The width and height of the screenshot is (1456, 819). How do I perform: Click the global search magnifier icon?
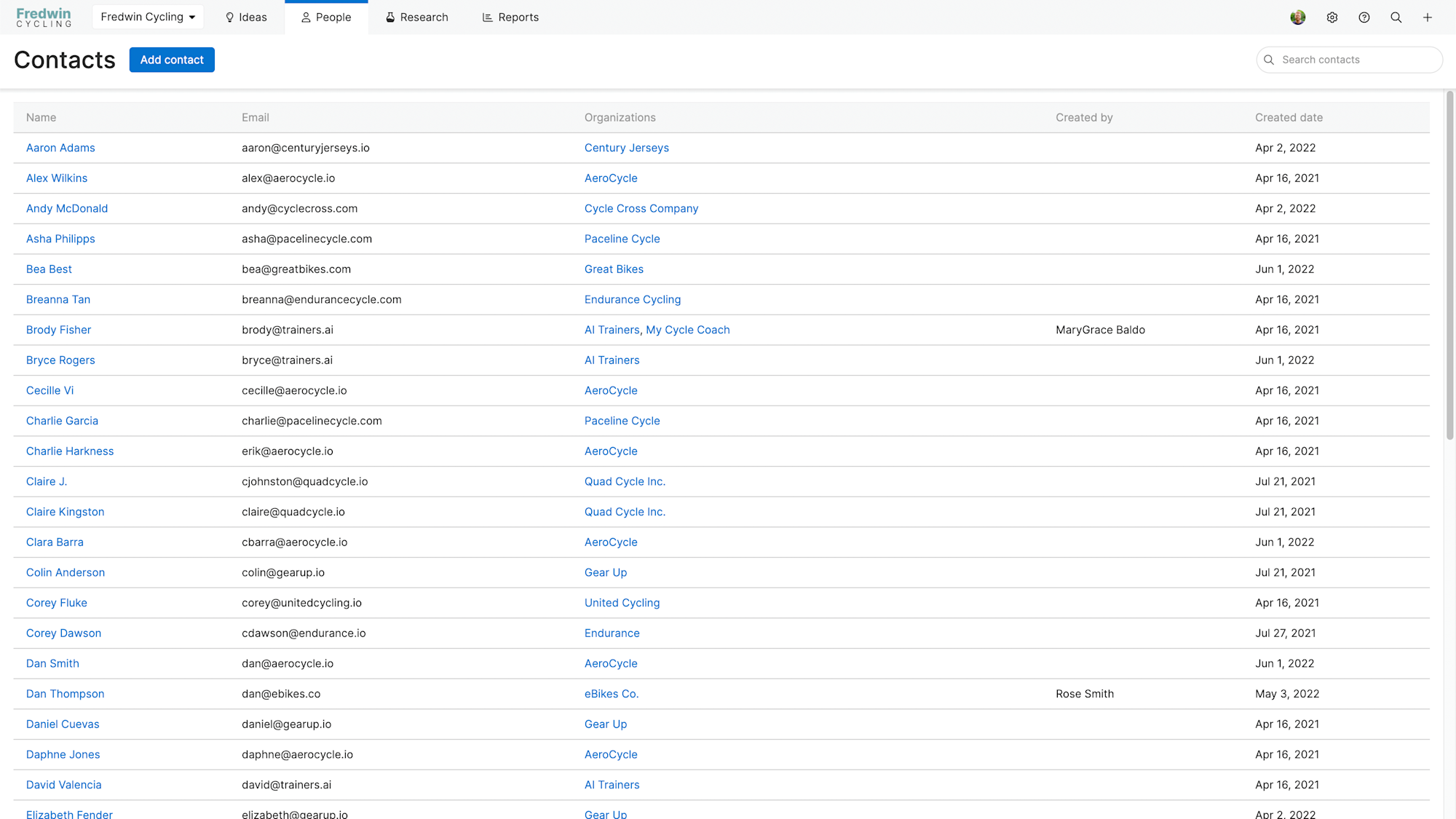point(1396,17)
